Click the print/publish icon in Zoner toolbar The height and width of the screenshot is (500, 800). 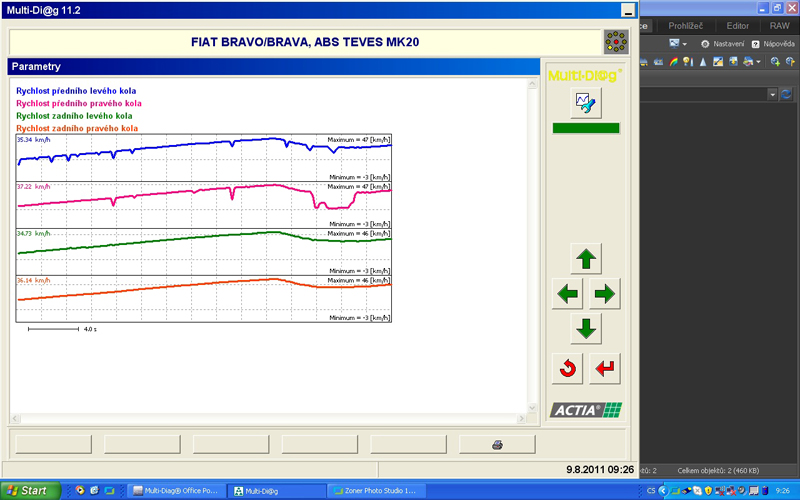(x=748, y=62)
